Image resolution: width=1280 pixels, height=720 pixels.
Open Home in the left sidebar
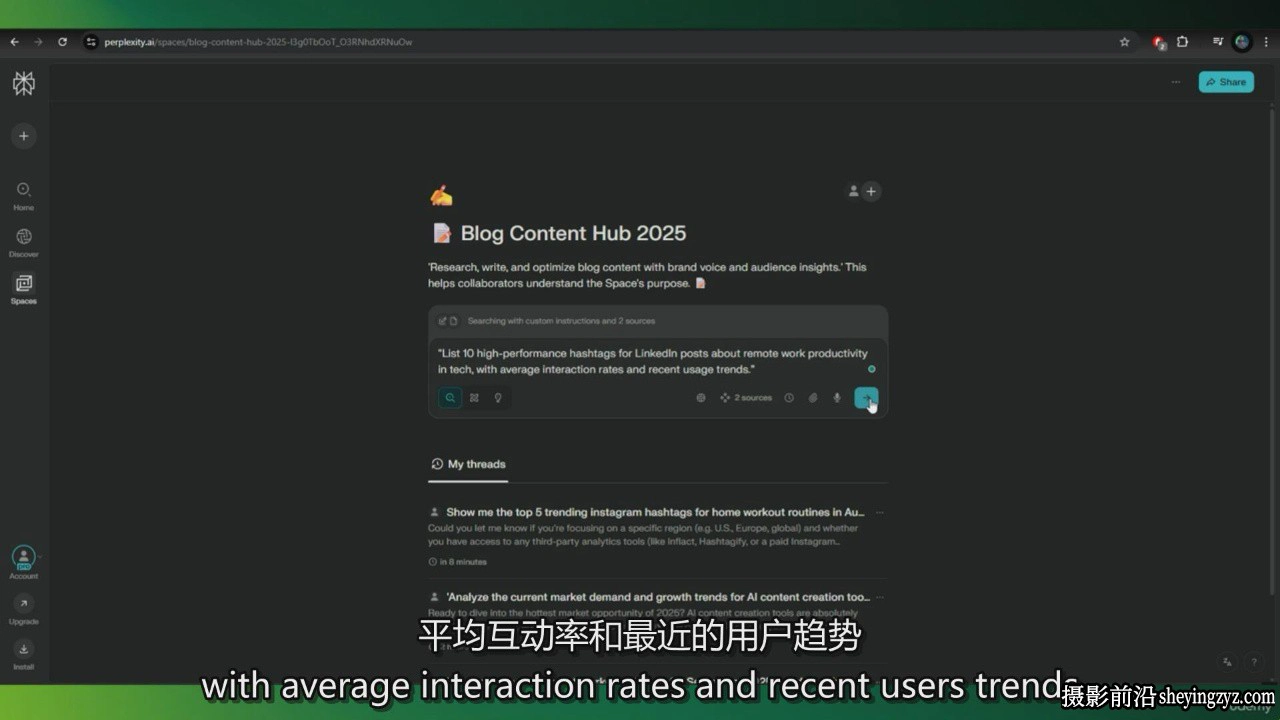click(24, 195)
